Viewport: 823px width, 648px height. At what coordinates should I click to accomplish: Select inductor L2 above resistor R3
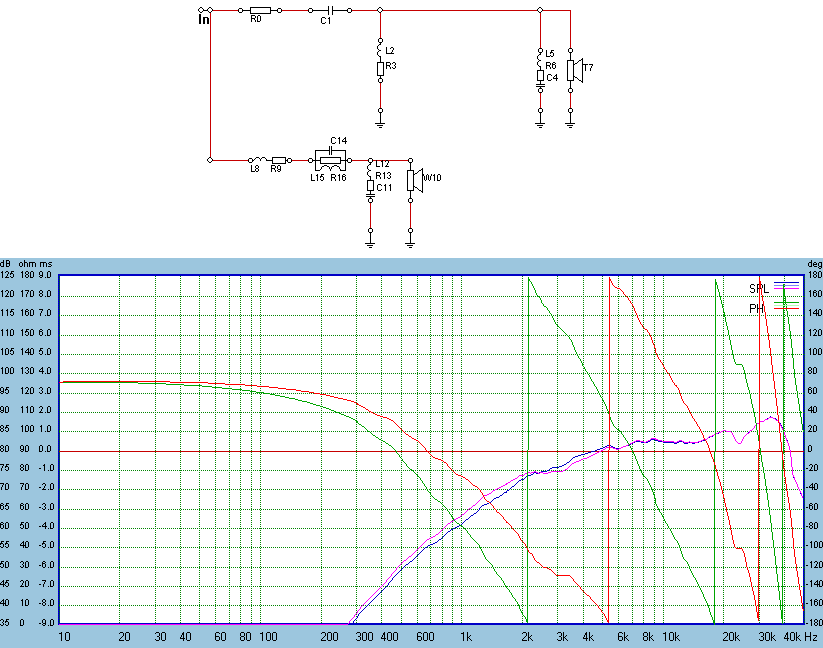[380, 47]
